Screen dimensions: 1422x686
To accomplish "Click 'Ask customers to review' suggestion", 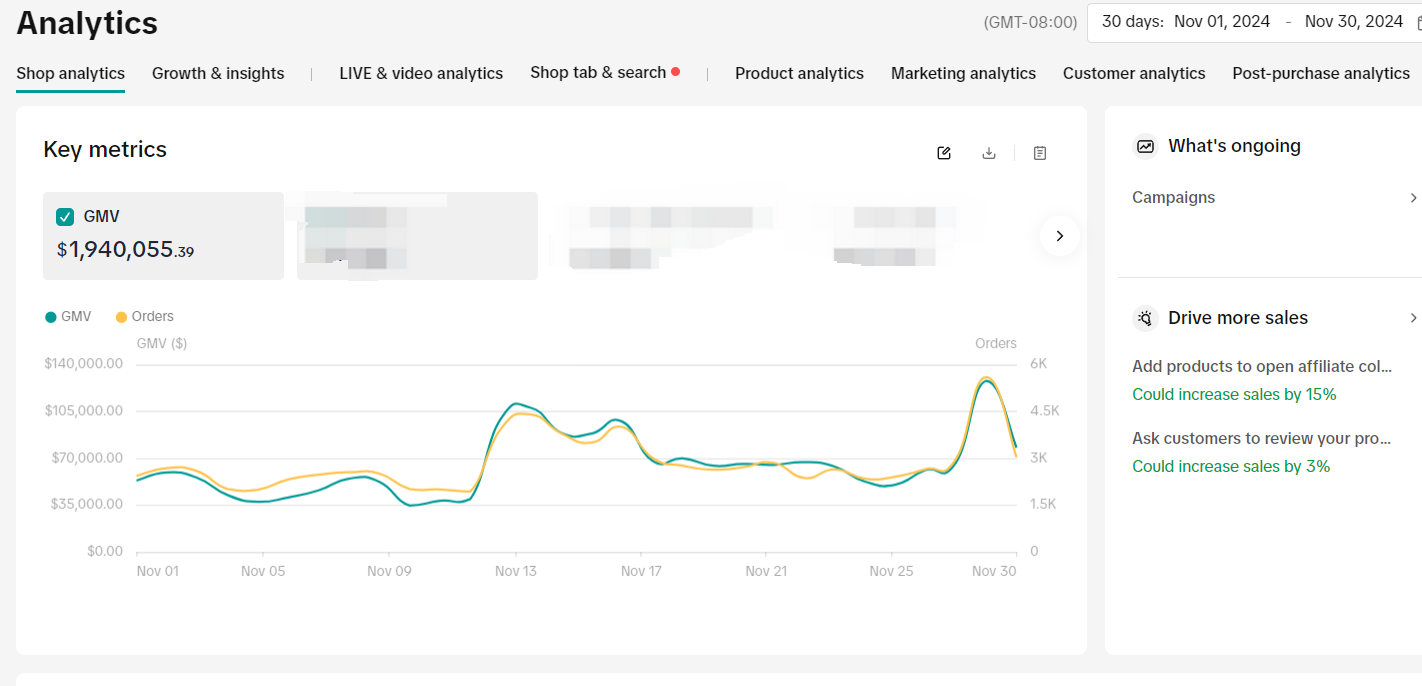I will 1261,439.
